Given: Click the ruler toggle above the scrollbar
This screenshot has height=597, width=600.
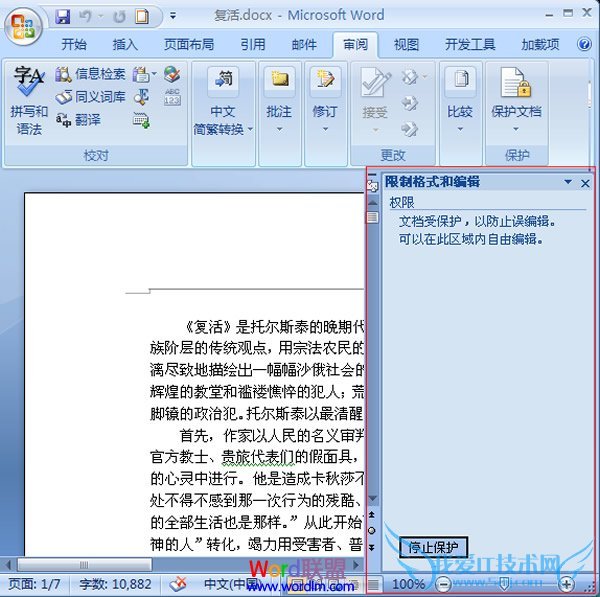Looking at the screenshot, I should coord(372,186).
